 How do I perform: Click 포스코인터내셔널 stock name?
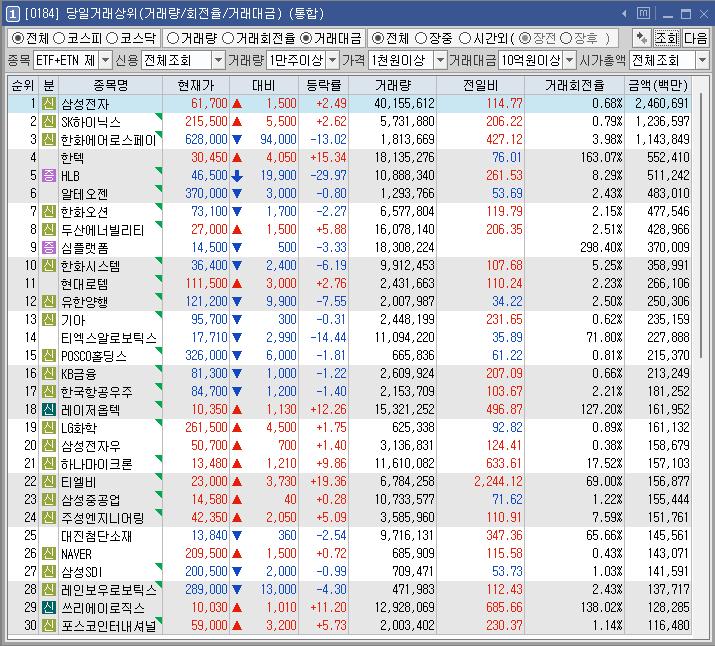tap(109, 626)
